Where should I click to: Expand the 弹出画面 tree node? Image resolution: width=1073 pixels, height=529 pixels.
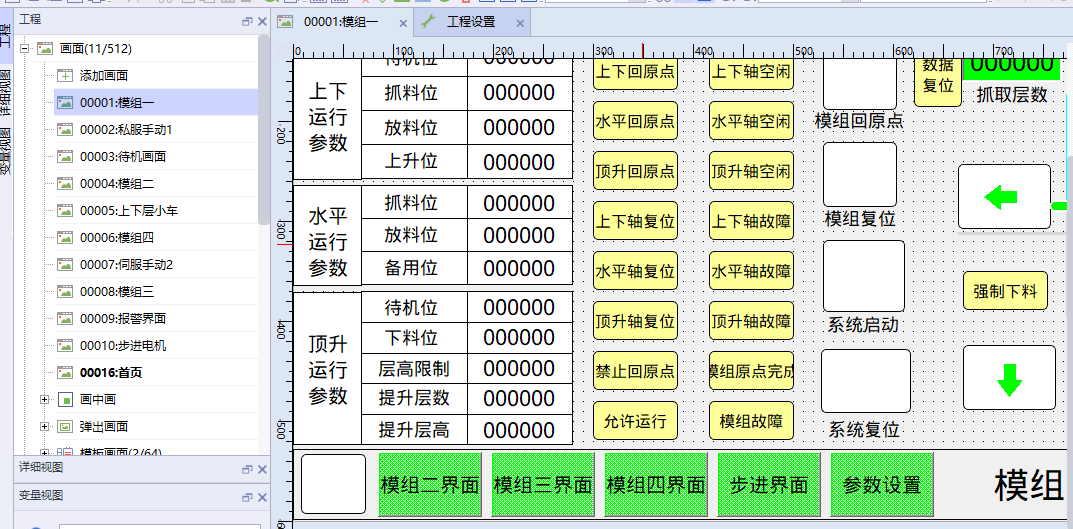click(44, 426)
